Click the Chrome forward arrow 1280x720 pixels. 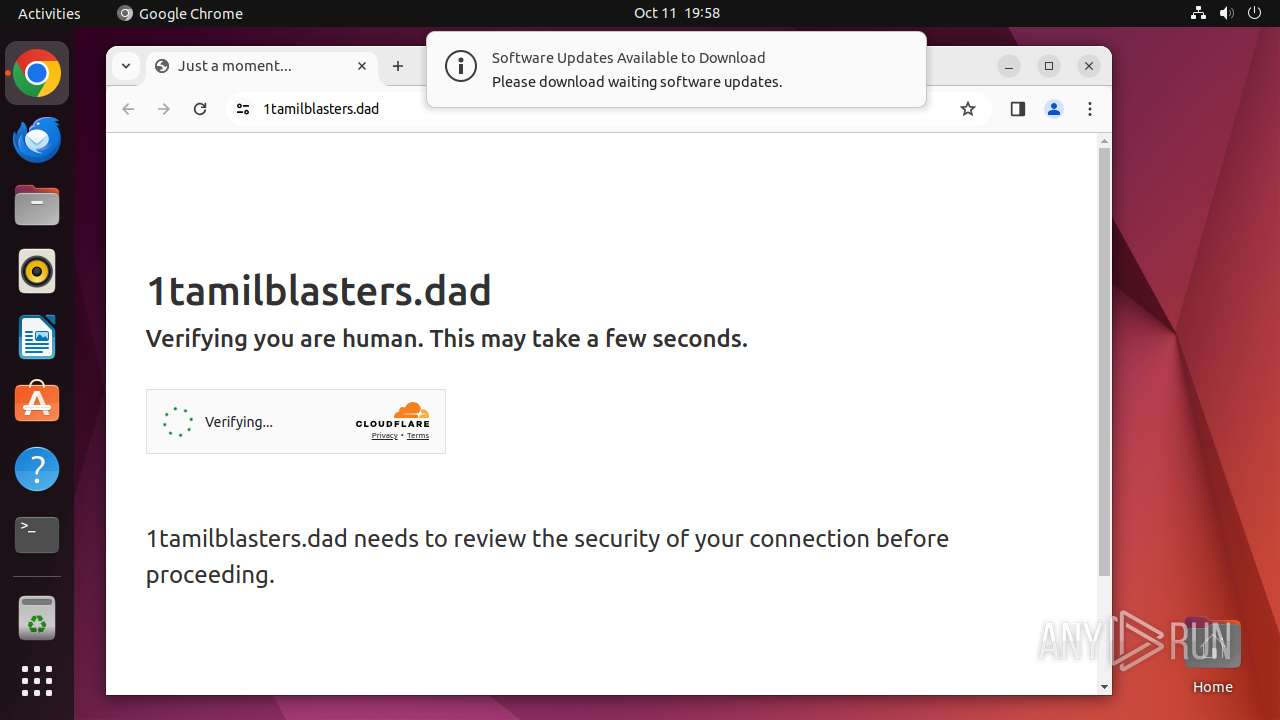coord(164,109)
